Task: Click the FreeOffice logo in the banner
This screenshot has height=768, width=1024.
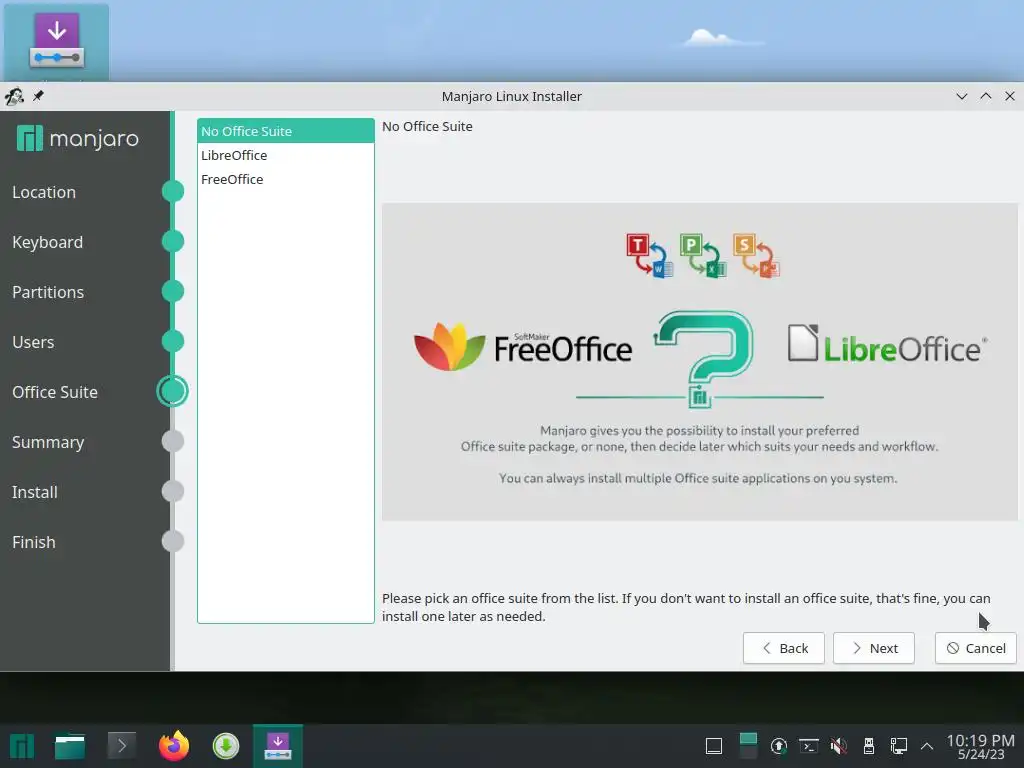Action: pyautogui.click(x=522, y=347)
